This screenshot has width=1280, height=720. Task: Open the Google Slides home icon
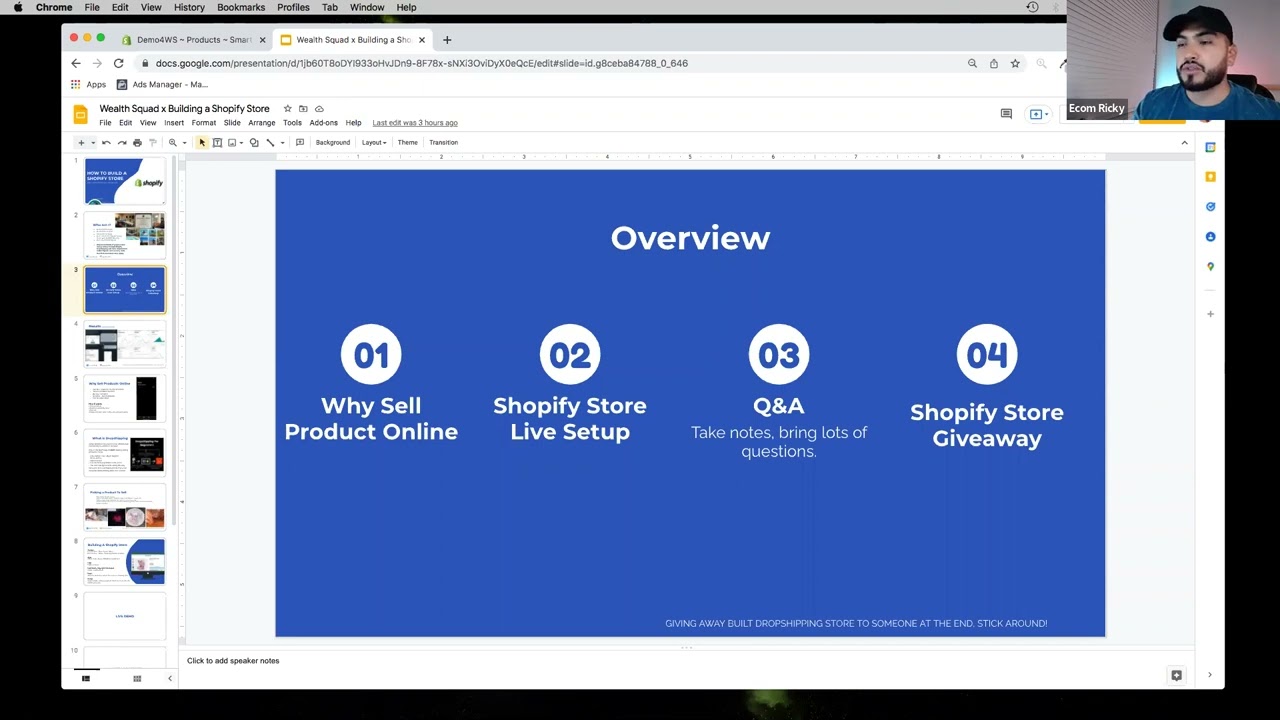[81, 115]
